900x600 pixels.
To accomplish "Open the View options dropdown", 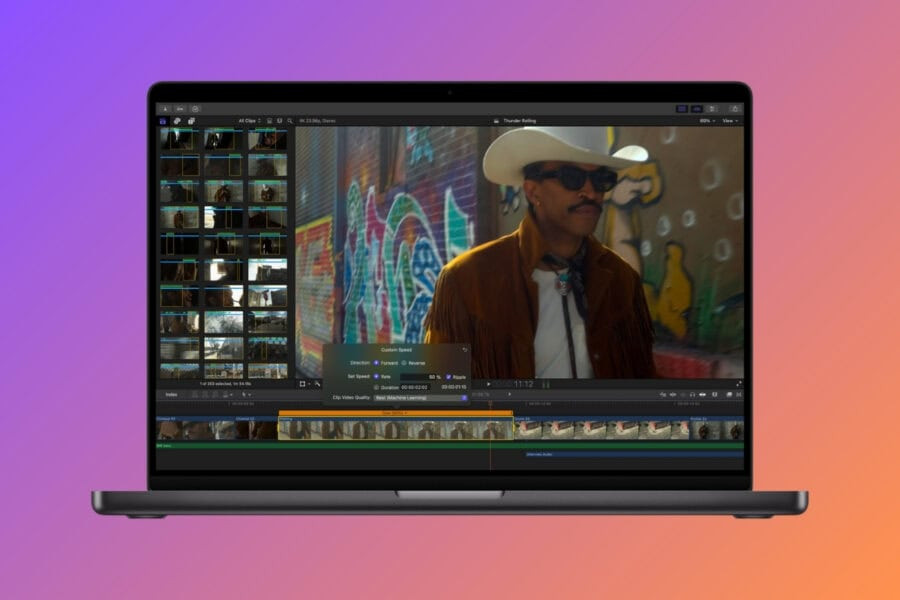I will pyautogui.click(x=730, y=121).
